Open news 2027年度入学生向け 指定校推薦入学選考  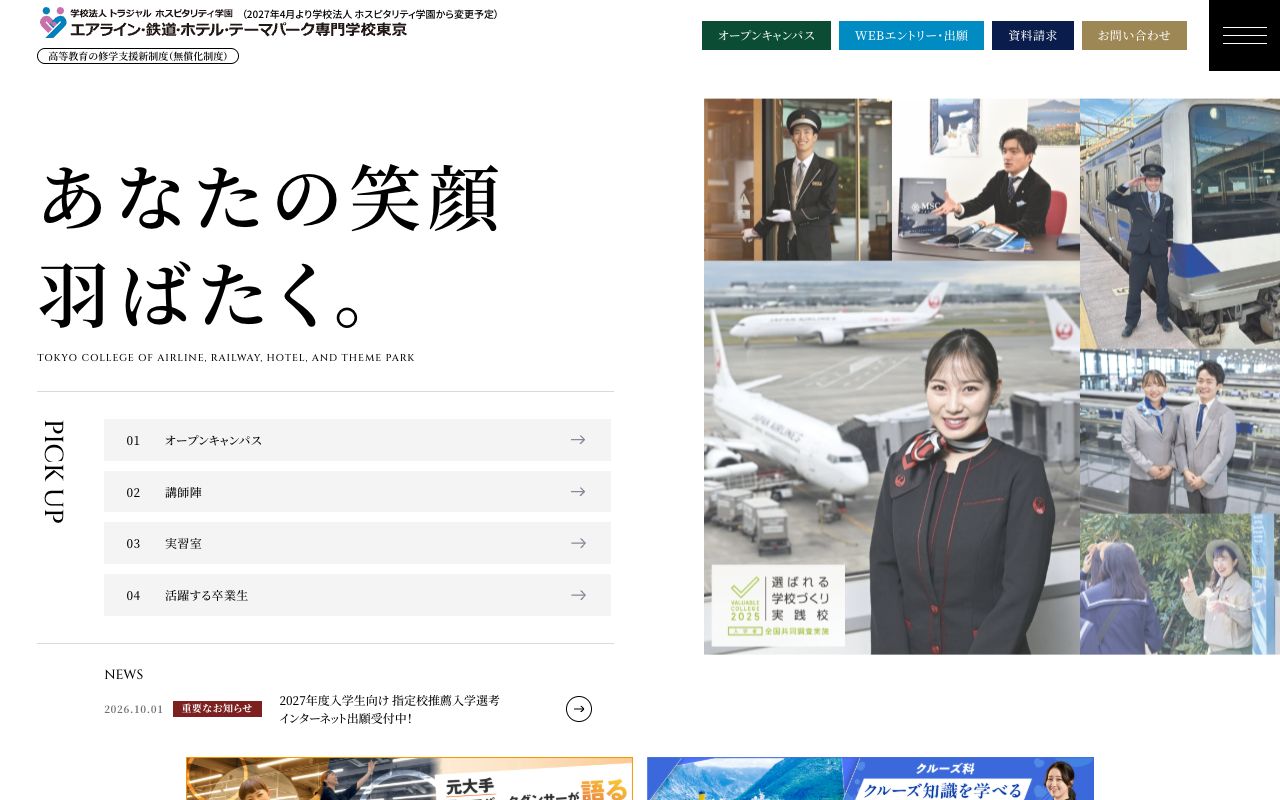point(390,709)
